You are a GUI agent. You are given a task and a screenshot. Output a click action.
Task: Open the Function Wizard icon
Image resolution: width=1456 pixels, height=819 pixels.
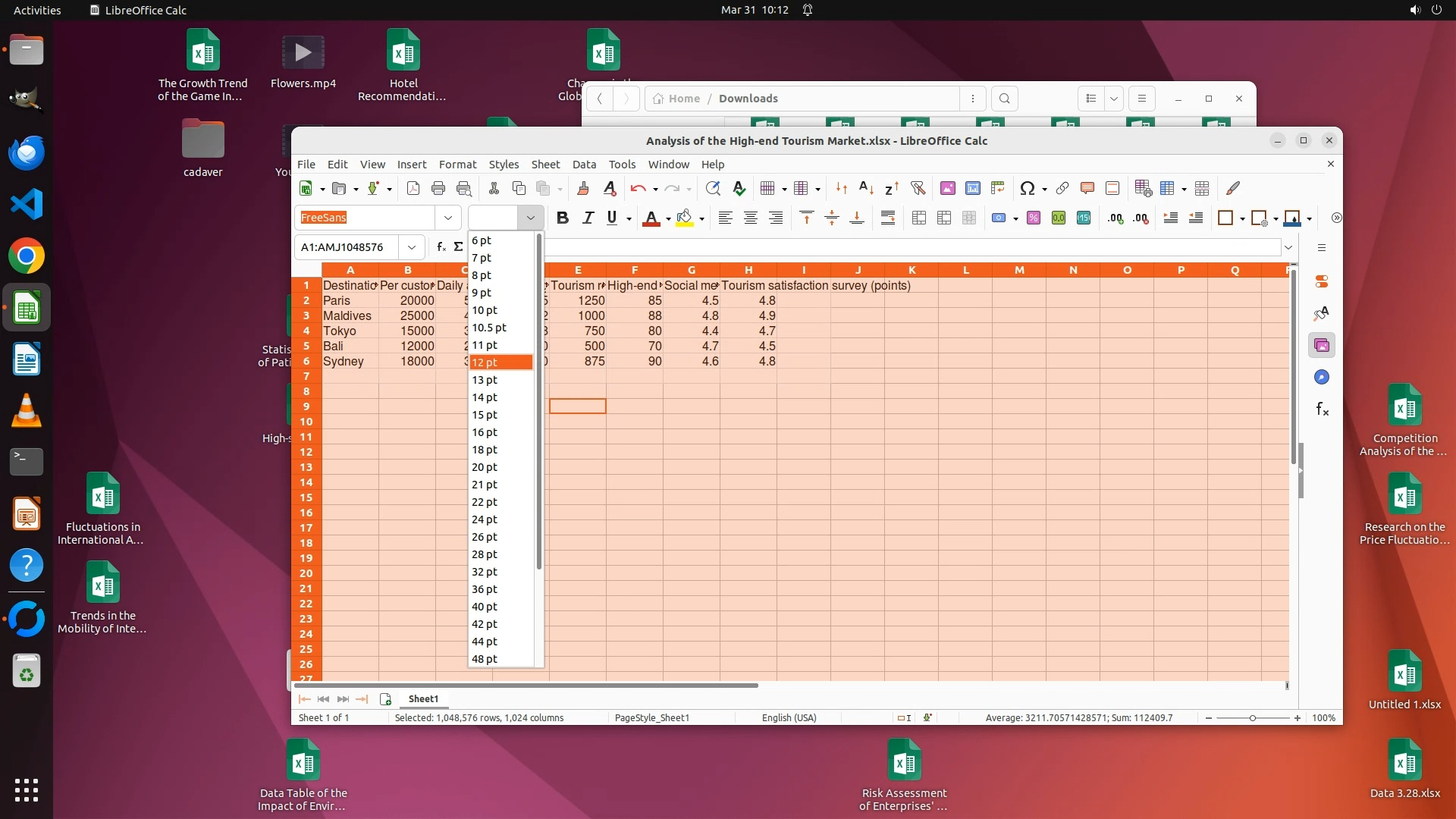click(x=441, y=247)
